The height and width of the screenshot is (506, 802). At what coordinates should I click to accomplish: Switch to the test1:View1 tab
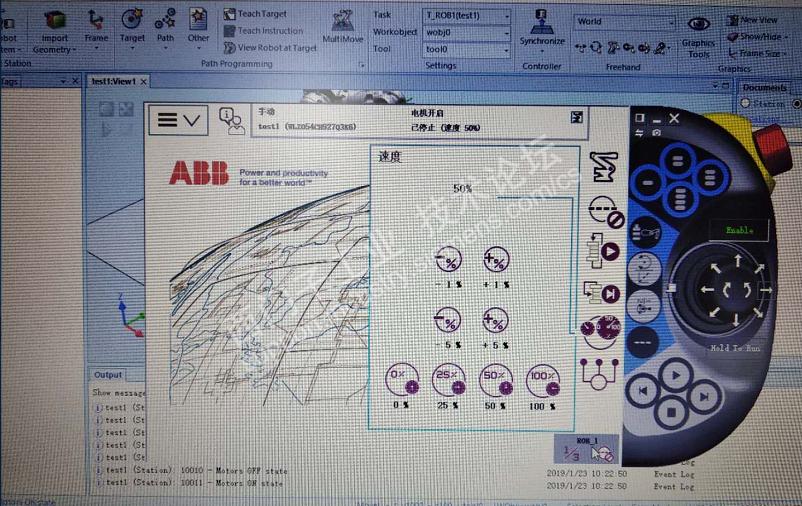click(x=114, y=81)
